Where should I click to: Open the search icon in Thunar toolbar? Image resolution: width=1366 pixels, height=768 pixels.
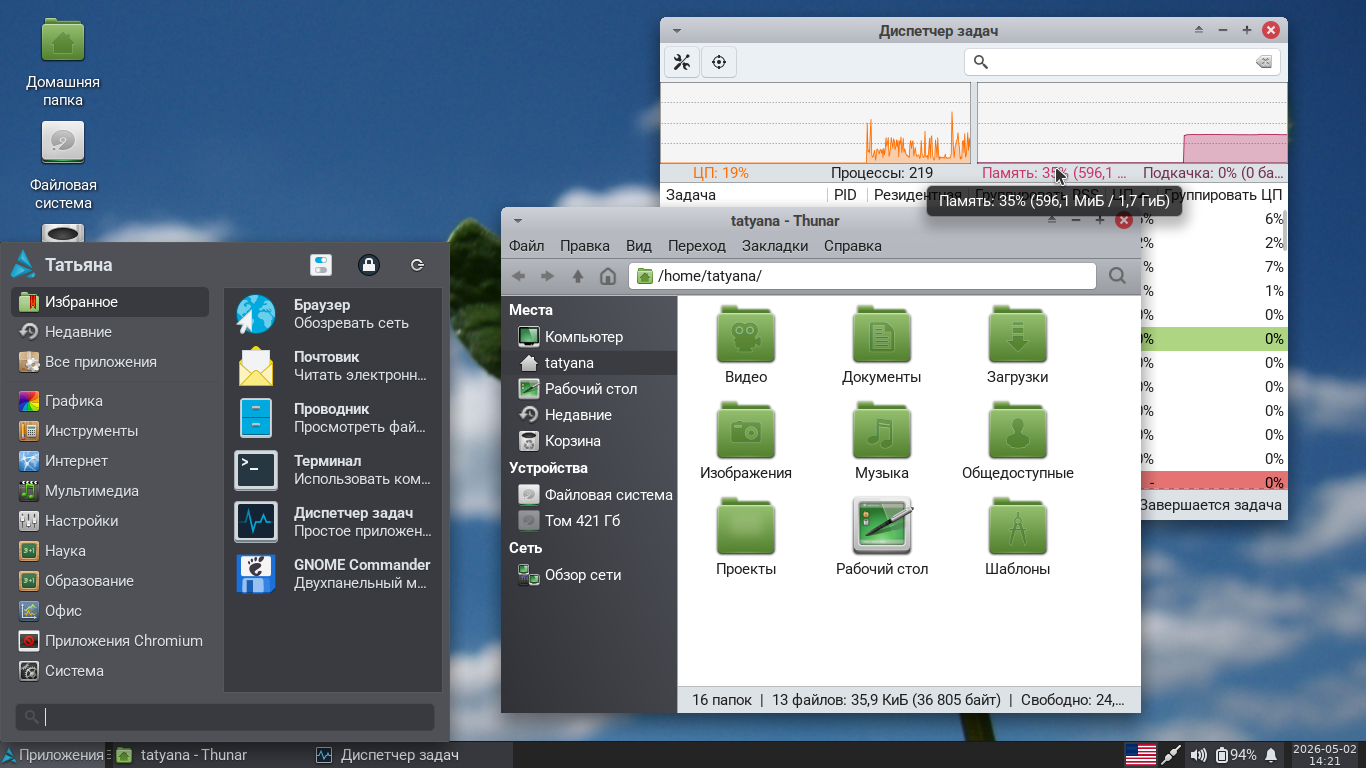tap(1118, 276)
